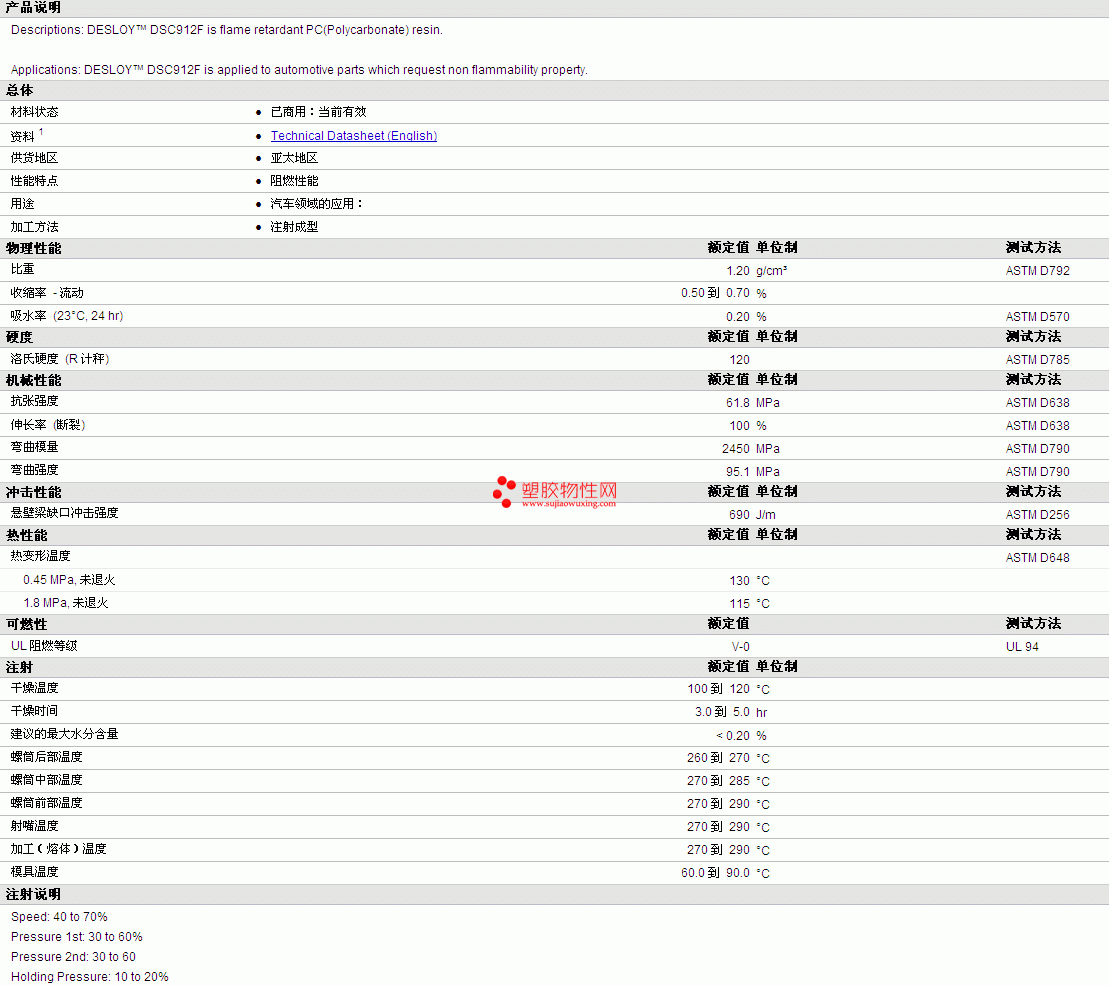The image size is (1109, 986).
Task: Select the 热变形温度 row label
Action: coord(40,556)
